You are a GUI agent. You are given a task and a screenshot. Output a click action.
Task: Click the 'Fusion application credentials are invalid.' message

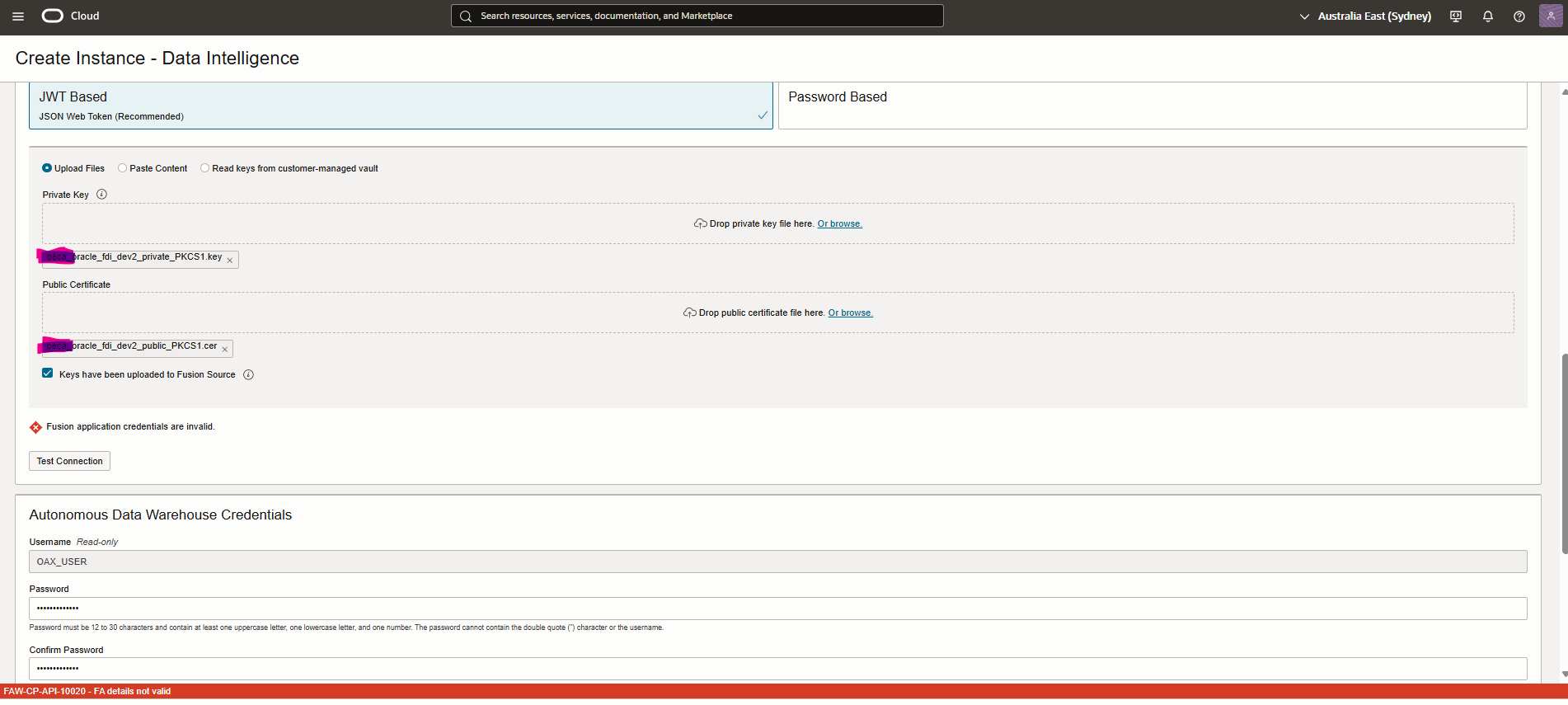pyautogui.click(x=130, y=427)
